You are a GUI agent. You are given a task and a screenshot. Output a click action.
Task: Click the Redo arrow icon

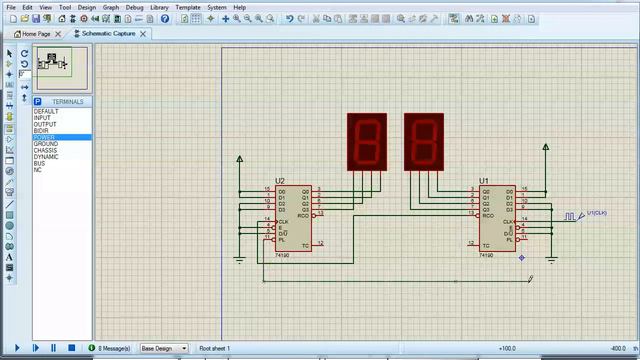coord(301,19)
